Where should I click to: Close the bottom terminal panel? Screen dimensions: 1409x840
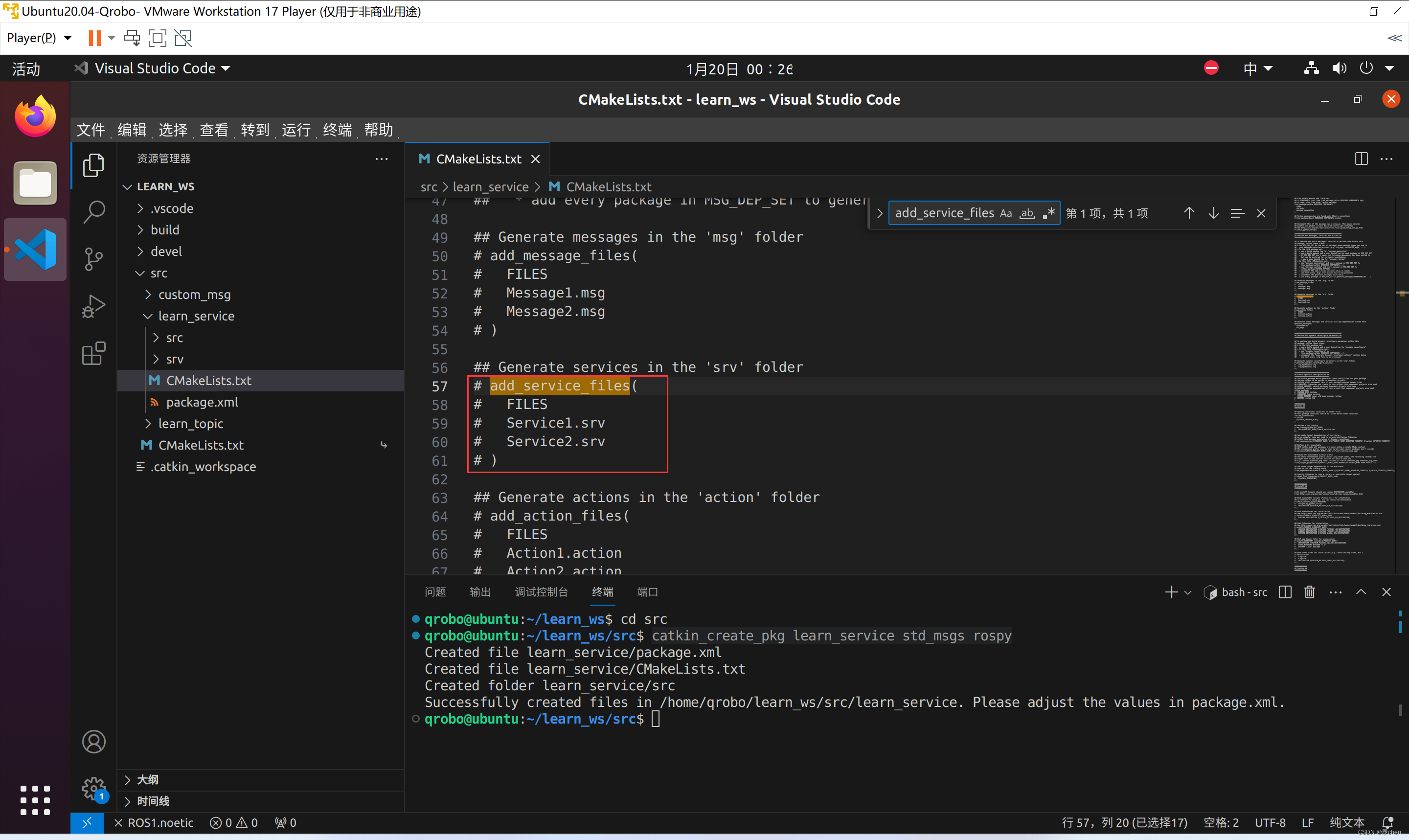pos(1386,592)
